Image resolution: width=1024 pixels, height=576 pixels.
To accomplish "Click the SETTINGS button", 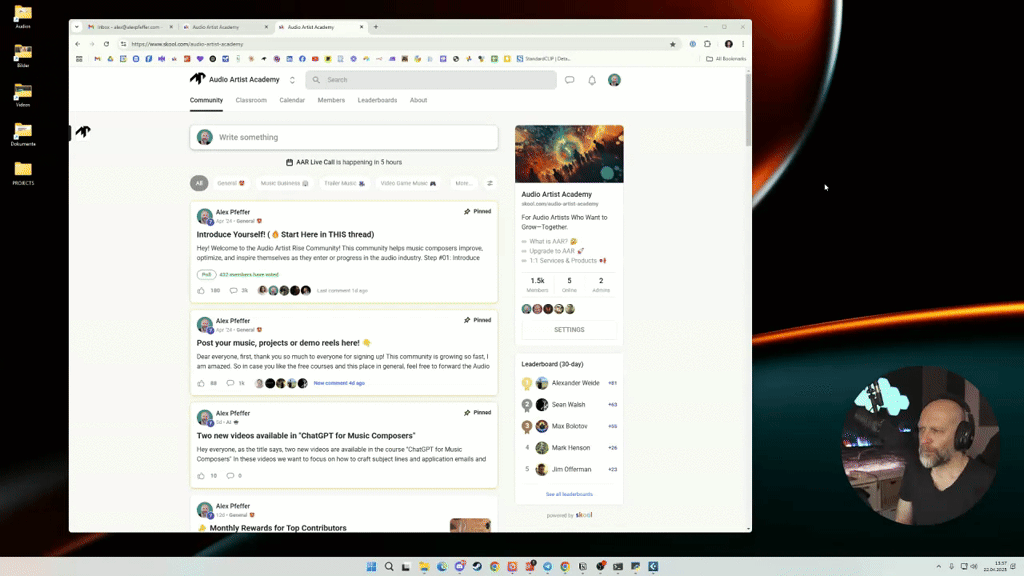I will pos(569,330).
